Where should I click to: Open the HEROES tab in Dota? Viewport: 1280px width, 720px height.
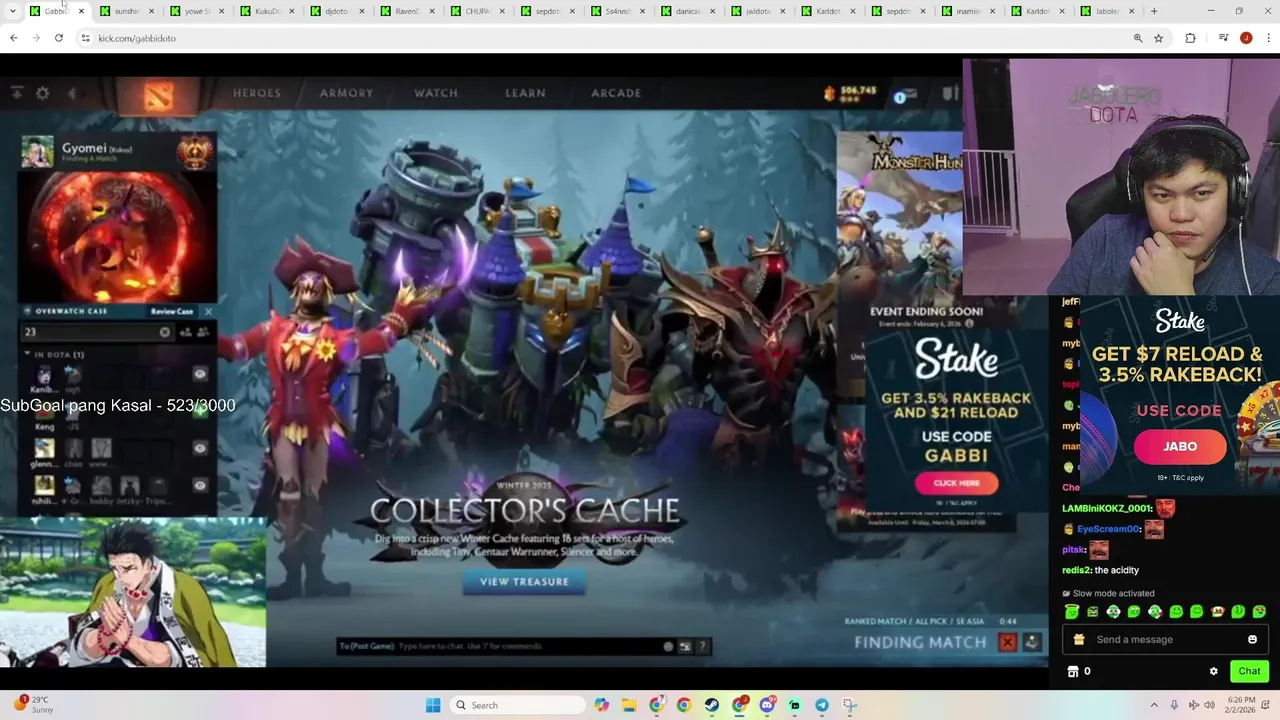tap(257, 93)
